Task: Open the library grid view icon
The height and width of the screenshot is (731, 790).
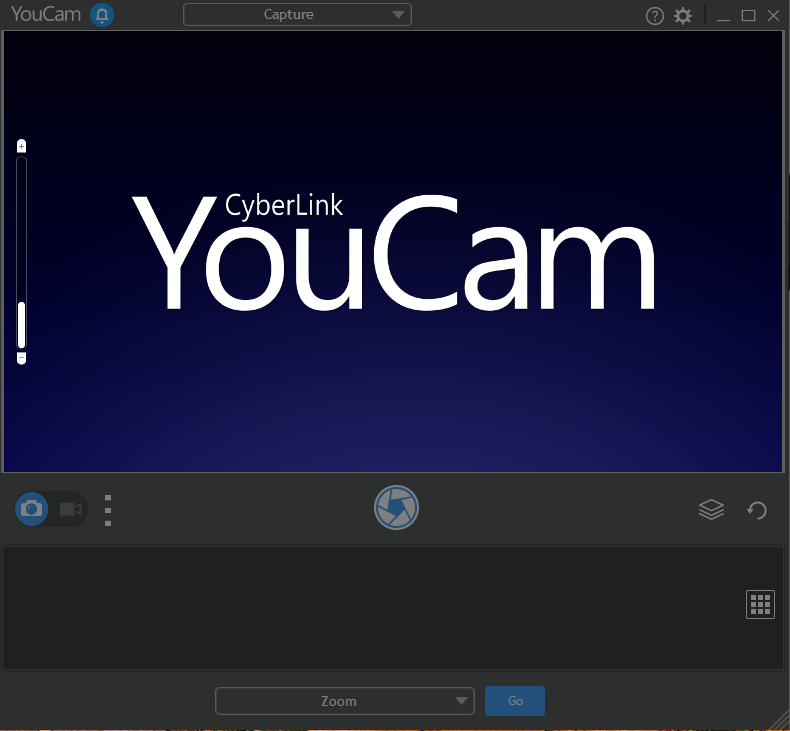Action: (760, 604)
